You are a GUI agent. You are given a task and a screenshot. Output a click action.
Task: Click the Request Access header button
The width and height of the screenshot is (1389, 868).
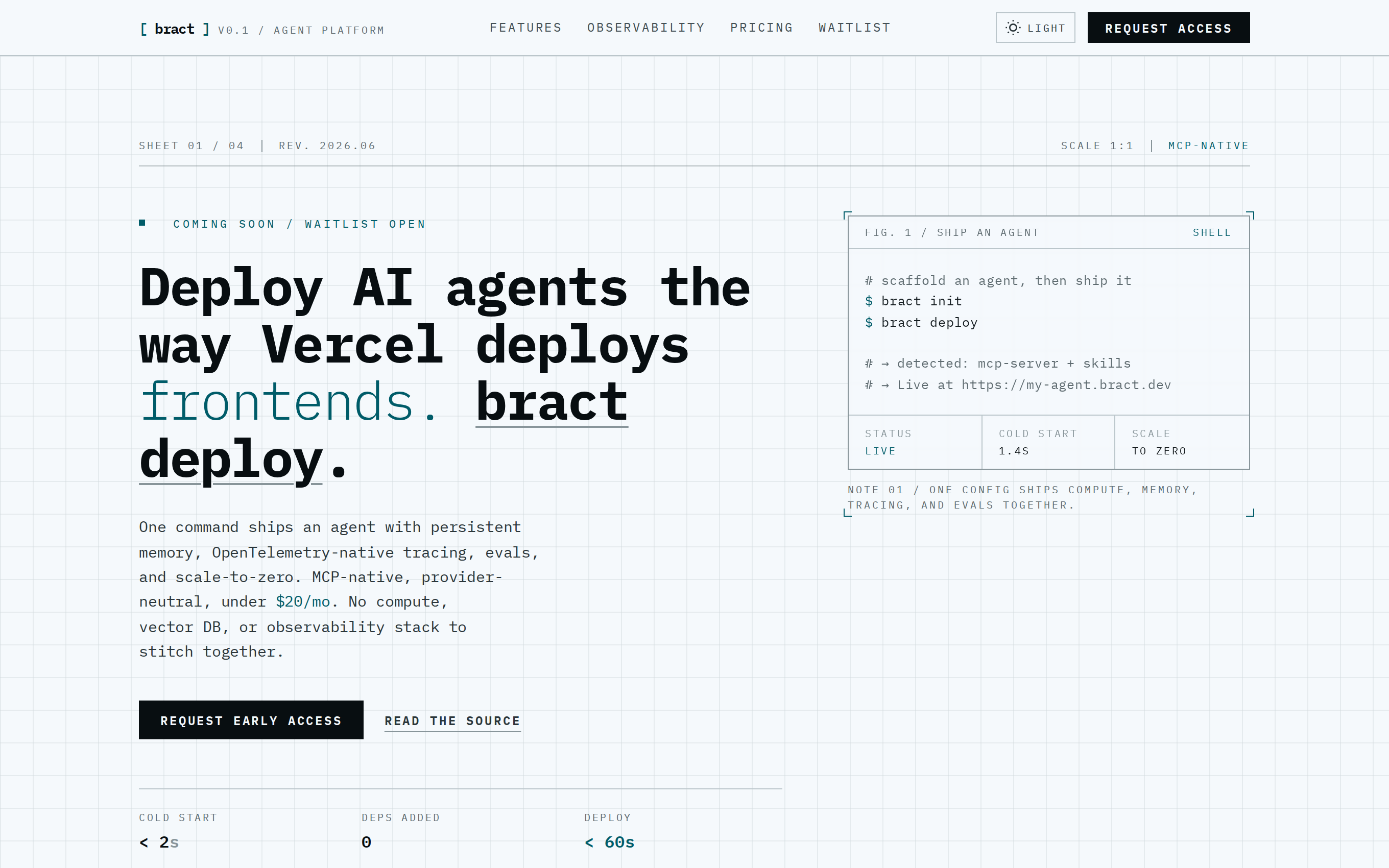pos(1168,28)
